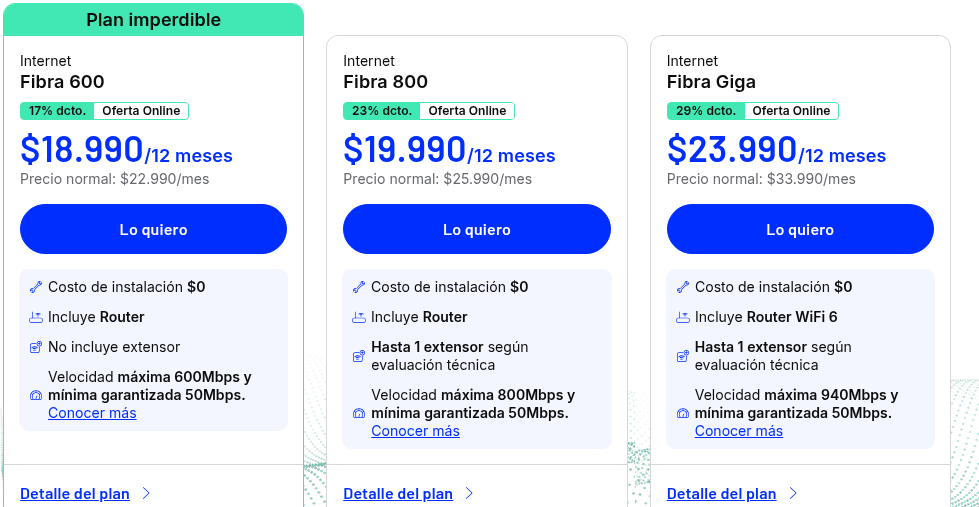Click the speed gauge icon in Fibra Giga card
The width and height of the screenshot is (979, 507).
[x=682, y=413]
